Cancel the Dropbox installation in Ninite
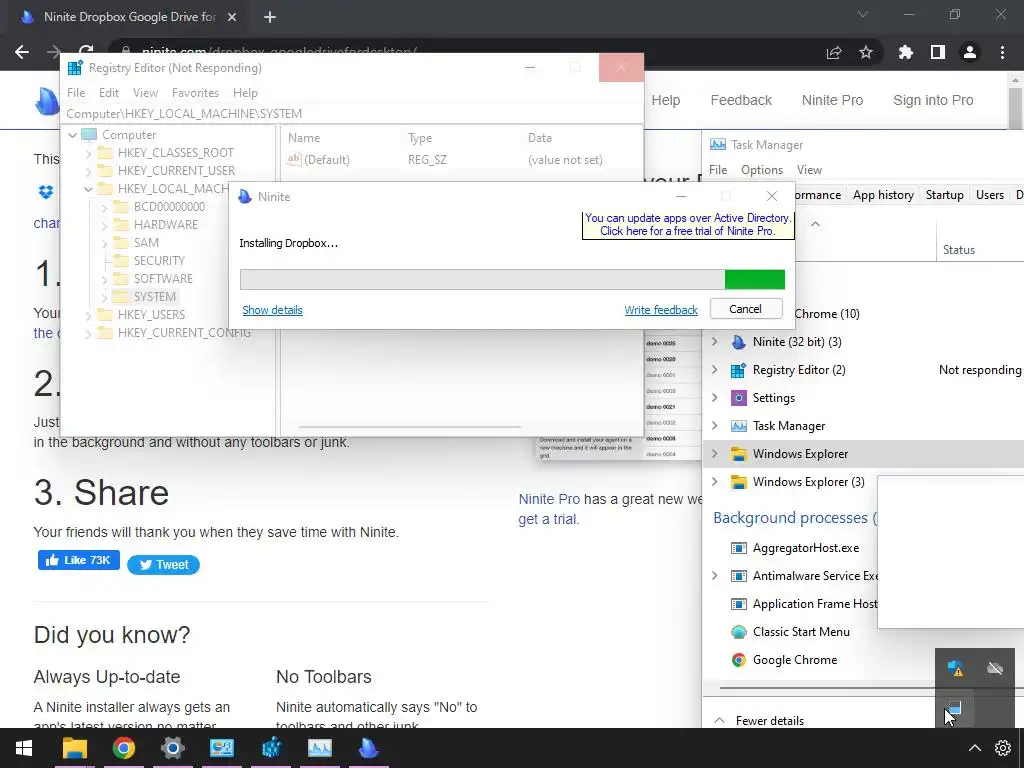Viewport: 1024px width, 768px height. click(x=746, y=309)
